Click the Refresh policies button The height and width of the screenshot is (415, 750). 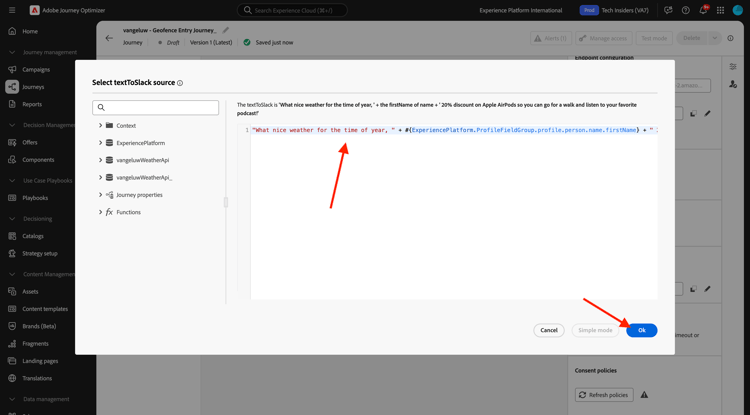click(604, 395)
